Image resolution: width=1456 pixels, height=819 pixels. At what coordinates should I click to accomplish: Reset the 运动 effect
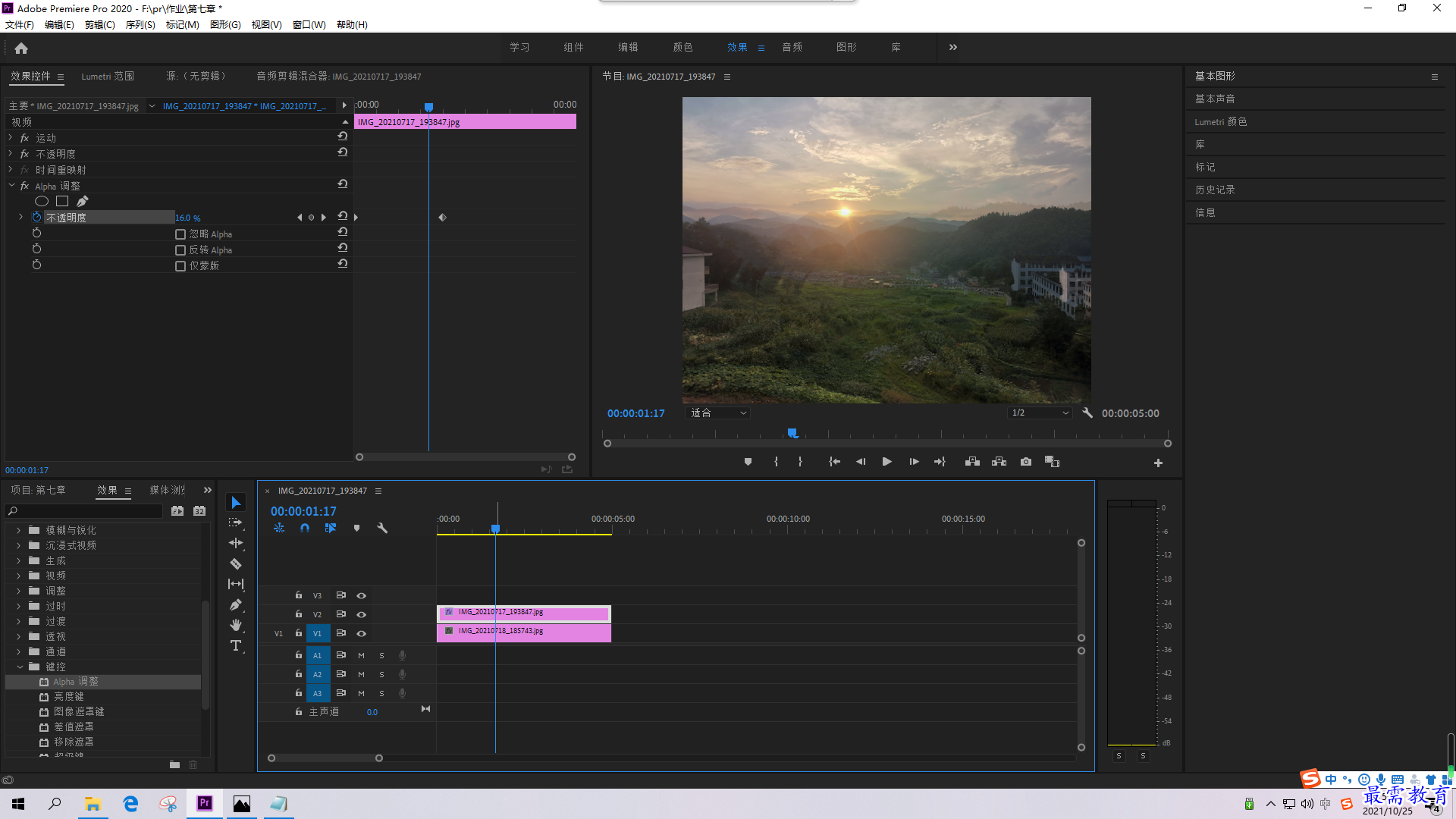point(343,136)
